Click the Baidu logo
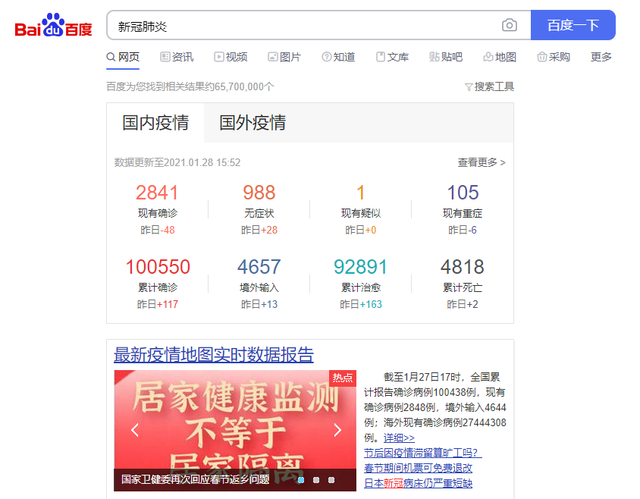 pos(53,26)
